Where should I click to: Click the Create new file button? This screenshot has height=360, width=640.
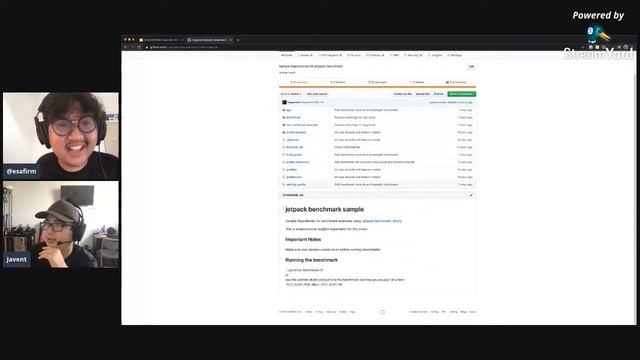click(402, 94)
